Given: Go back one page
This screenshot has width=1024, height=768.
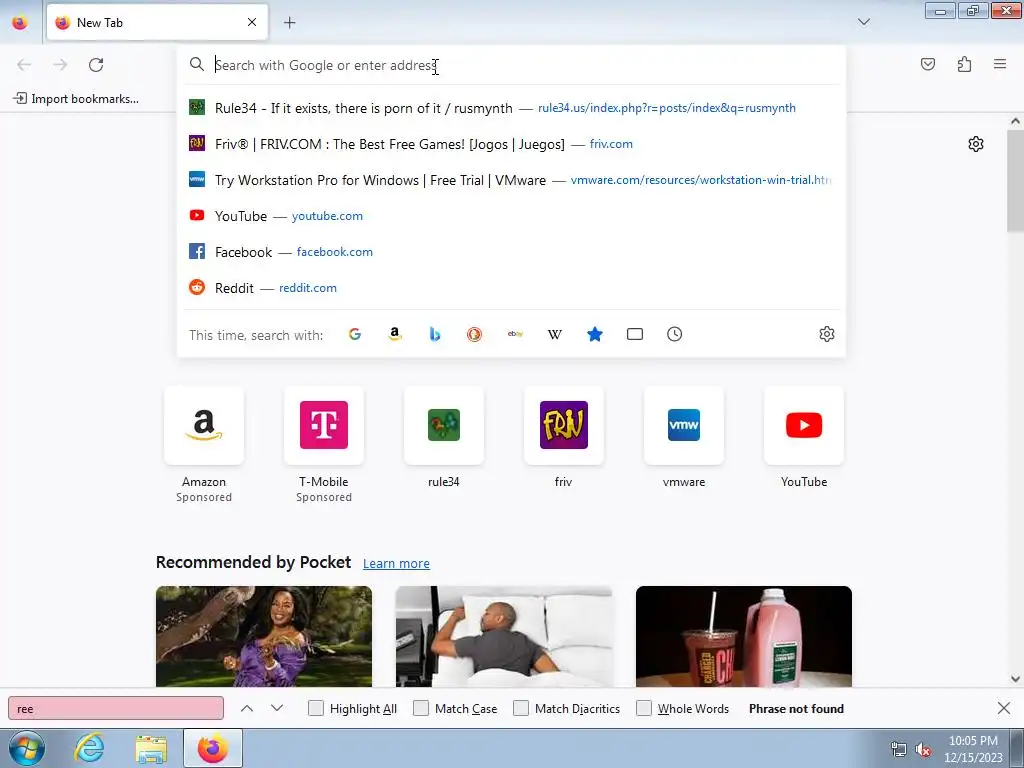Looking at the screenshot, I should click(24, 65).
